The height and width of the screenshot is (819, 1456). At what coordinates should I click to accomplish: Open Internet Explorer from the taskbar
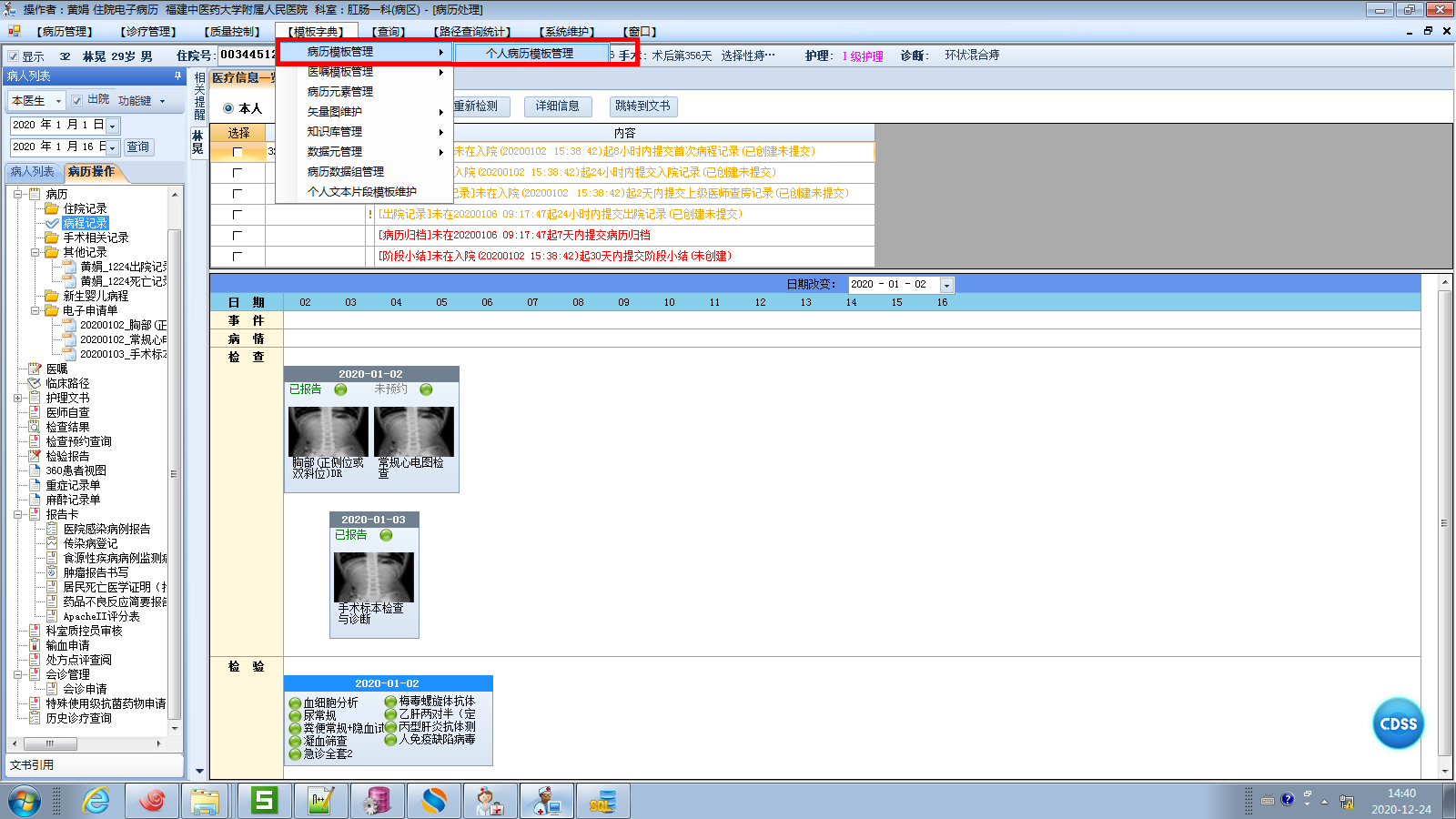pyautogui.click(x=96, y=801)
